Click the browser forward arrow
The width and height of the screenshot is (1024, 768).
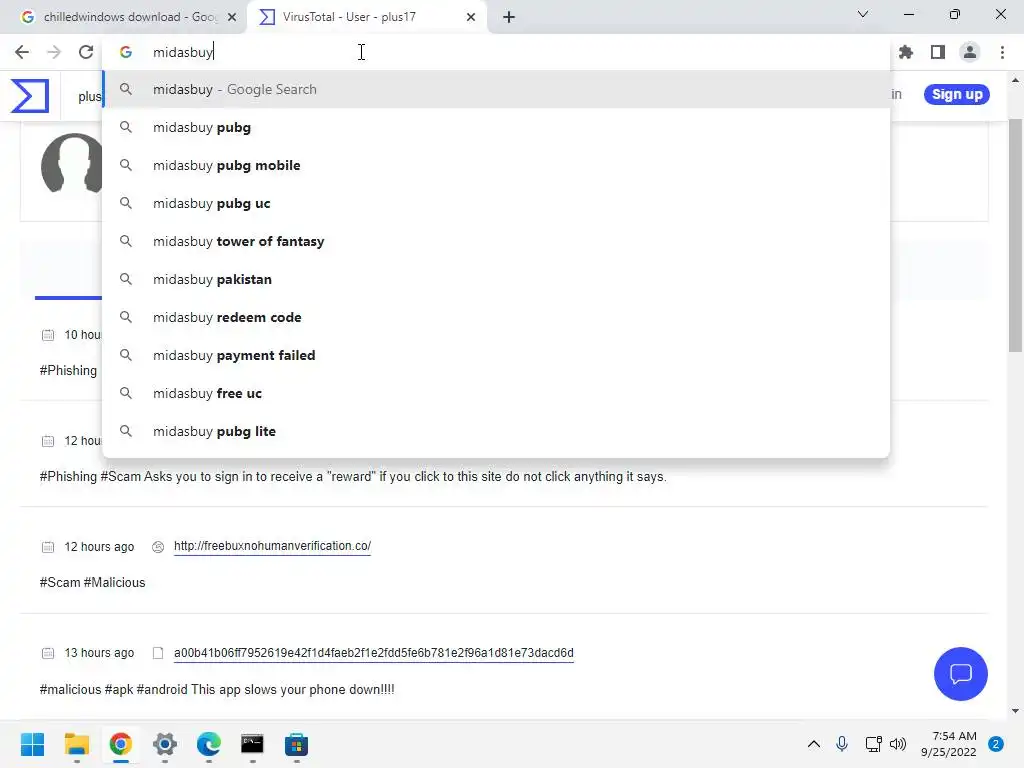pos(54,52)
